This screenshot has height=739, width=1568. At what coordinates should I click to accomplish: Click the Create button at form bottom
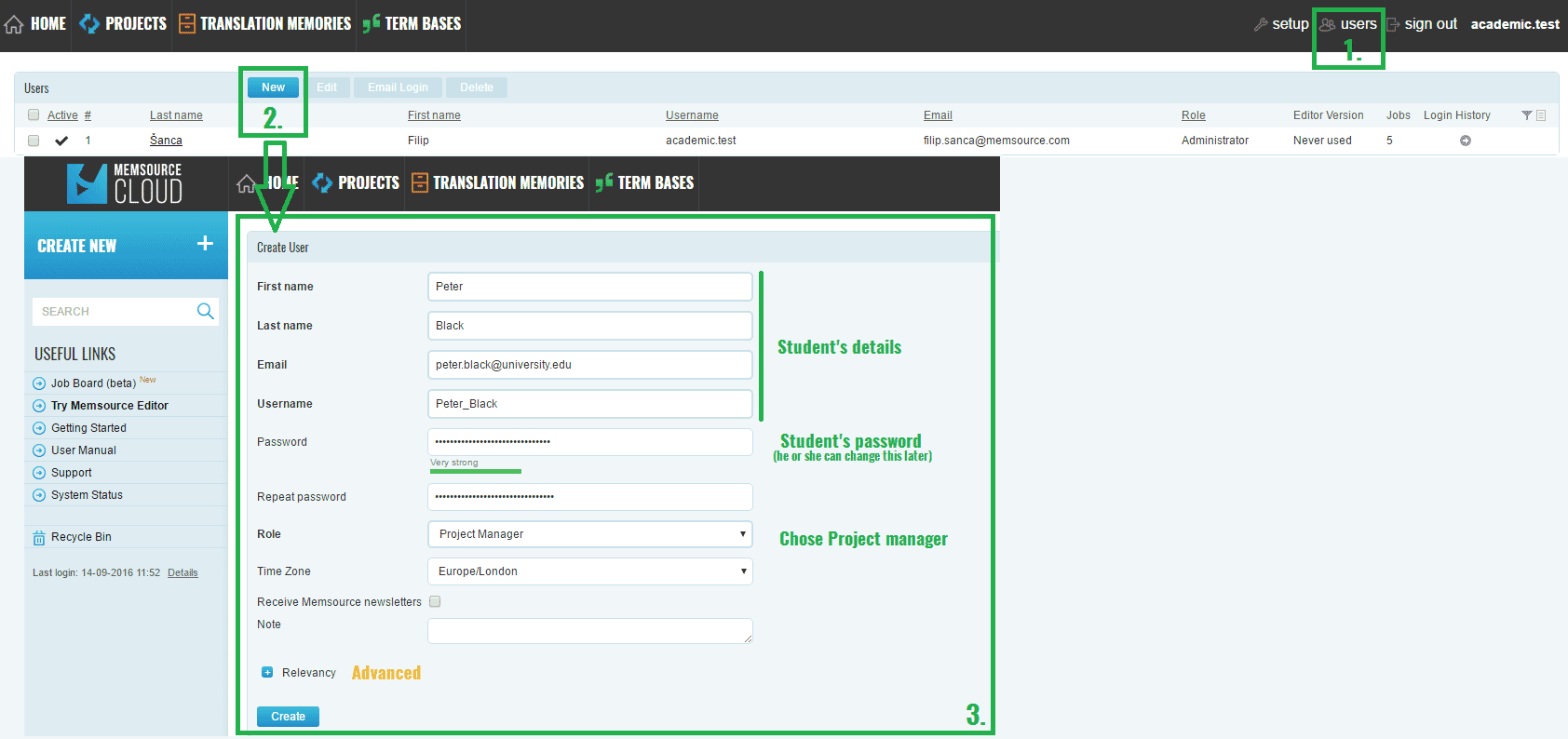coord(288,717)
